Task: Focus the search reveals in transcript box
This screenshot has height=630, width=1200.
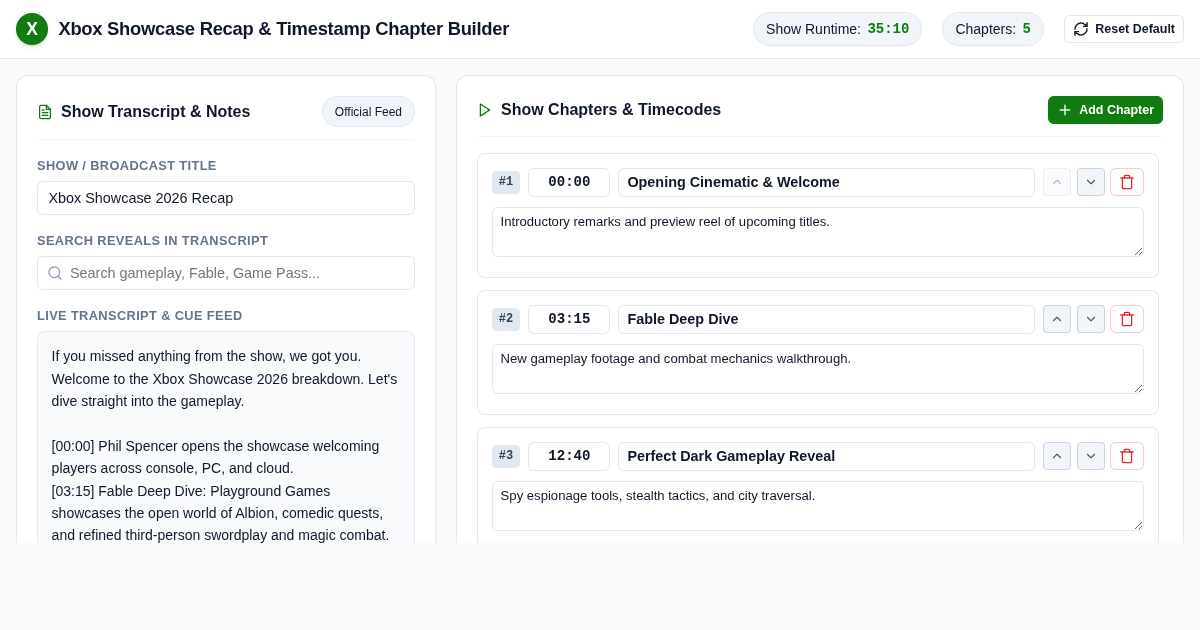Action: (x=226, y=273)
